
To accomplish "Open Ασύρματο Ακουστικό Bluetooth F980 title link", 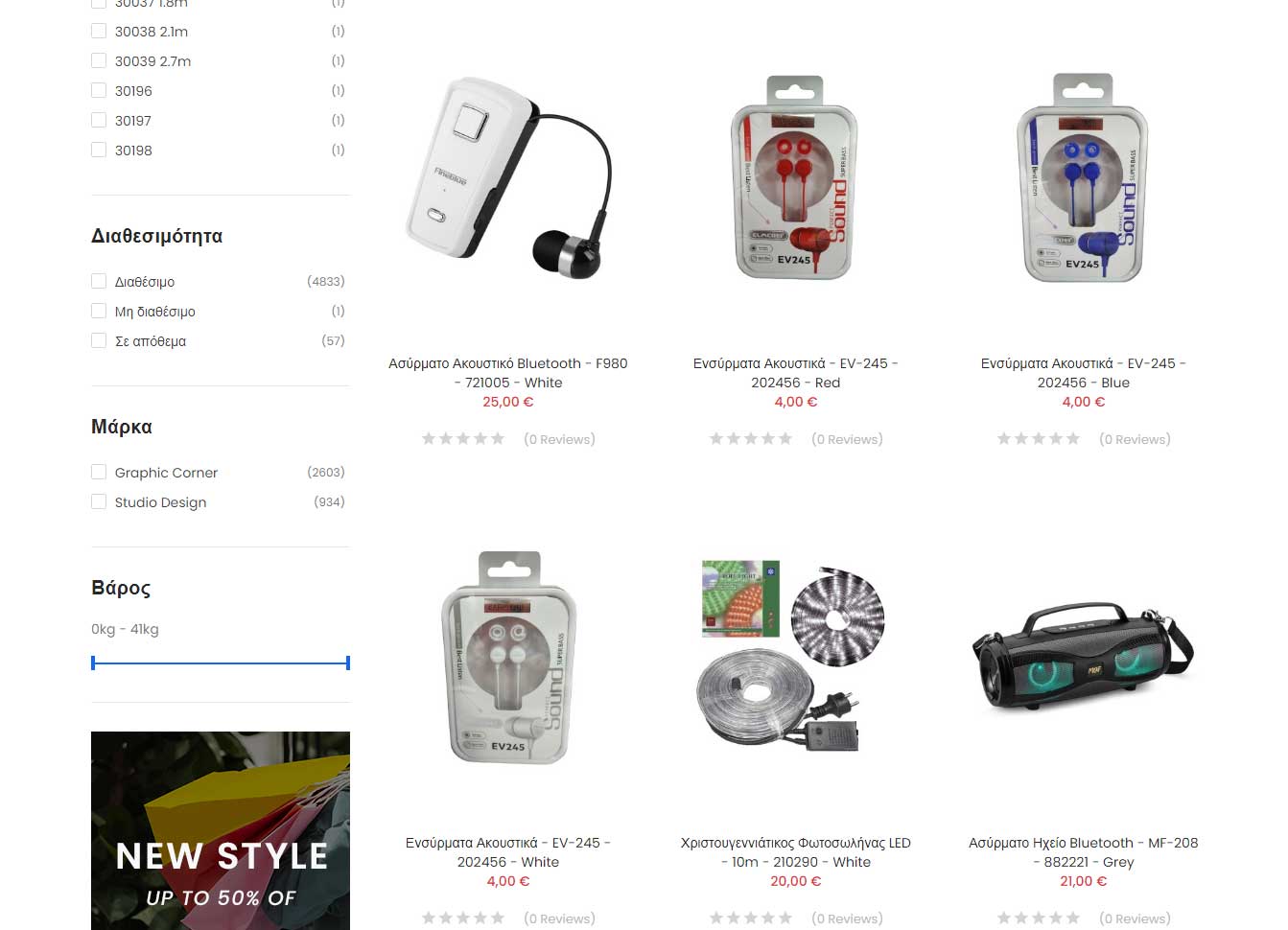I will 508,373.
